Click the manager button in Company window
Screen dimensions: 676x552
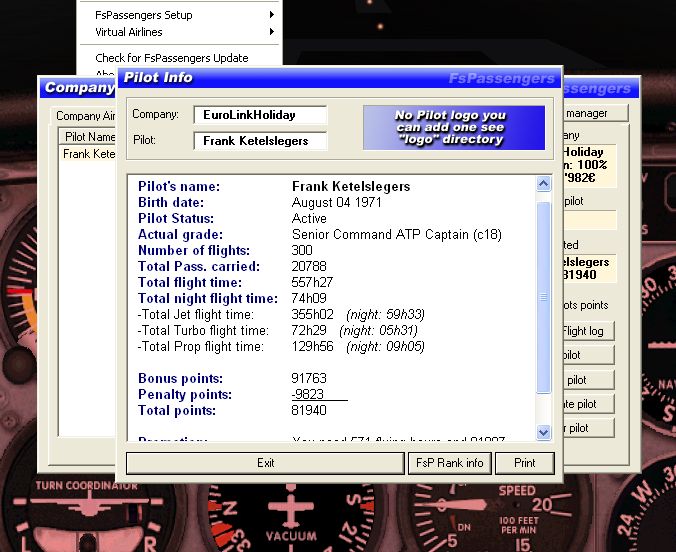(x=595, y=114)
